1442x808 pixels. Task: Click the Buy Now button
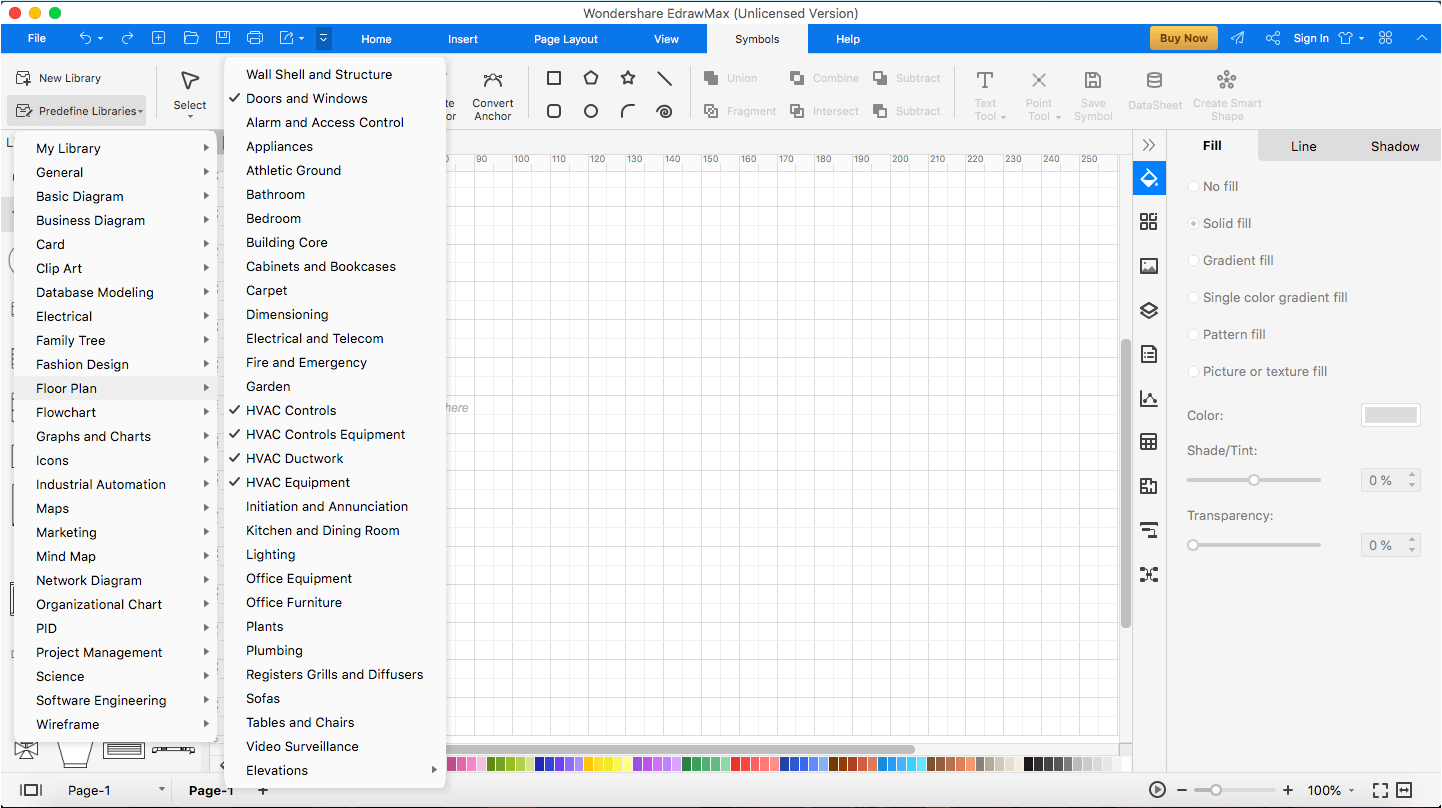pos(1184,38)
